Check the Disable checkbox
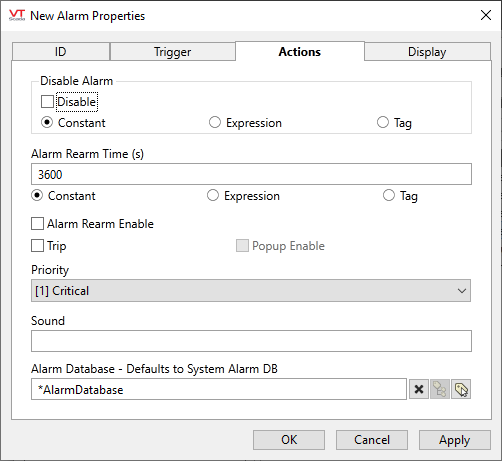Viewport: 502px width, 461px height. pyautogui.click(x=47, y=102)
